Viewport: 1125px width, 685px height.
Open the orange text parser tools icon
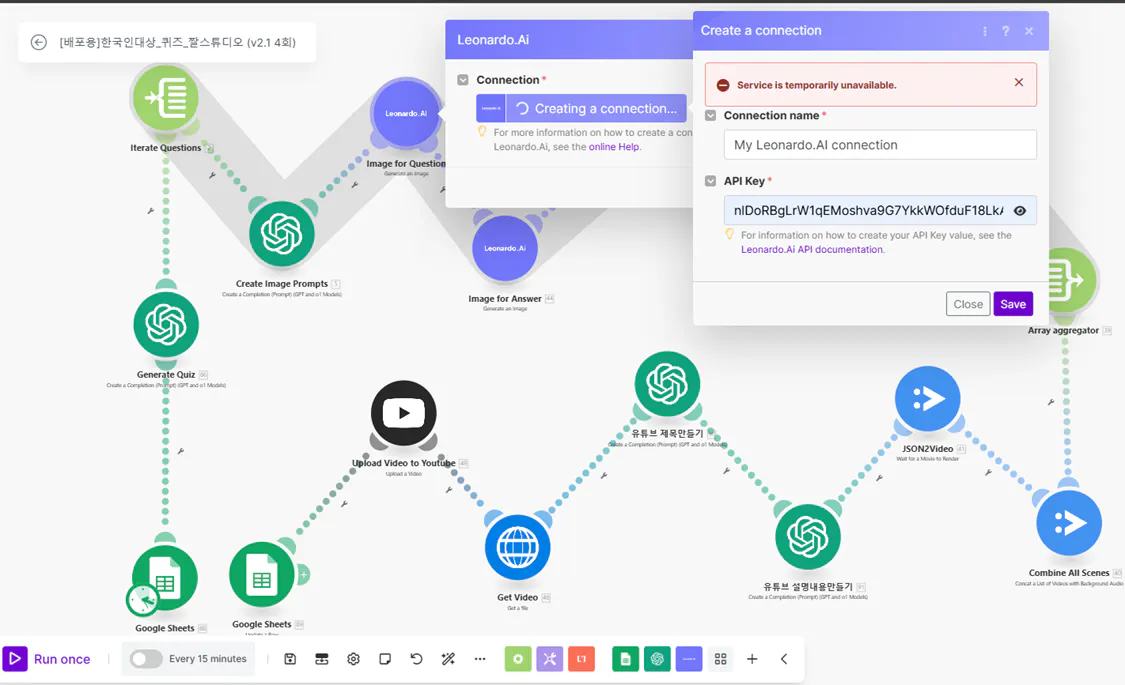pyautogui.click(x=581, y=658)
